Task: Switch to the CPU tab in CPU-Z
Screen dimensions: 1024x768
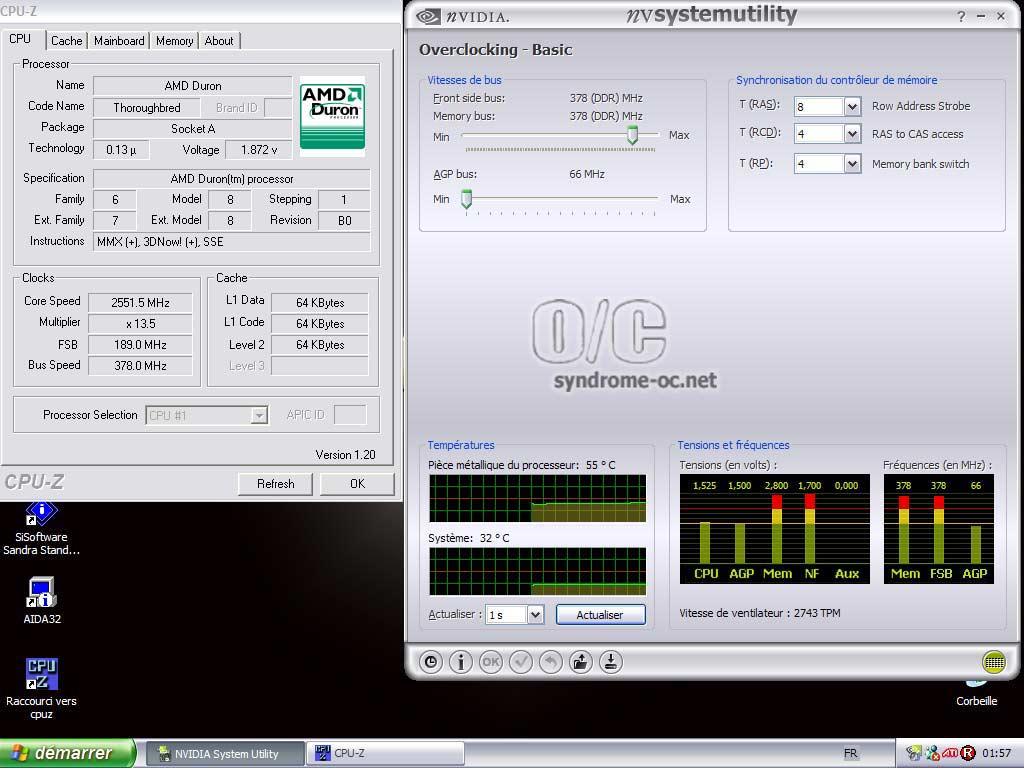Action: (x=20, y=39)
